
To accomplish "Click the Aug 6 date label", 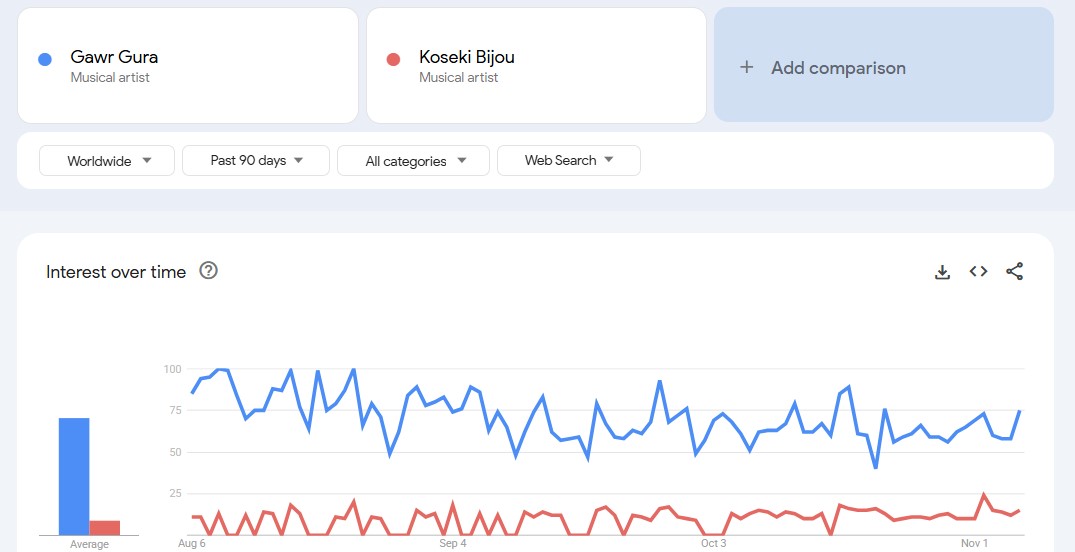I will (192, 544).
